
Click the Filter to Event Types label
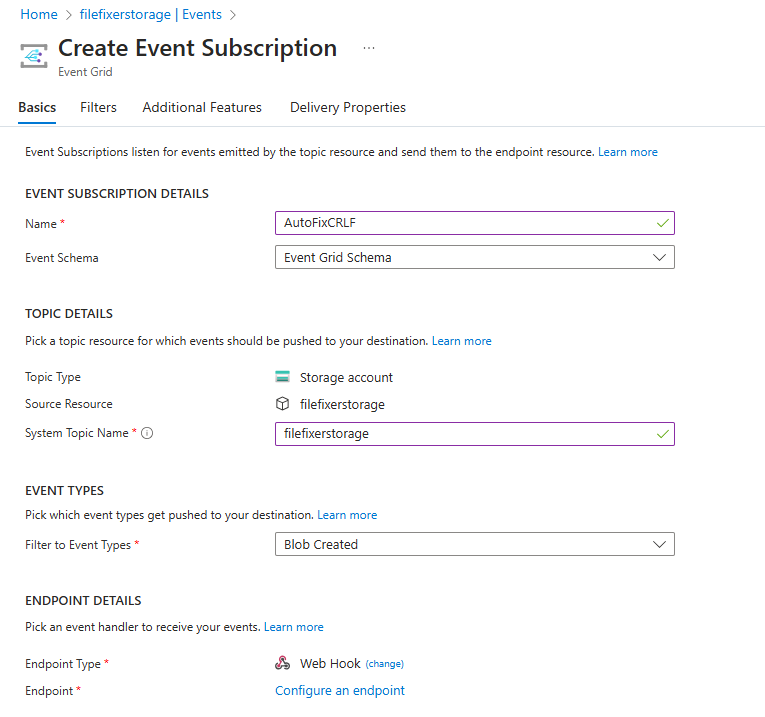(78, 545)
